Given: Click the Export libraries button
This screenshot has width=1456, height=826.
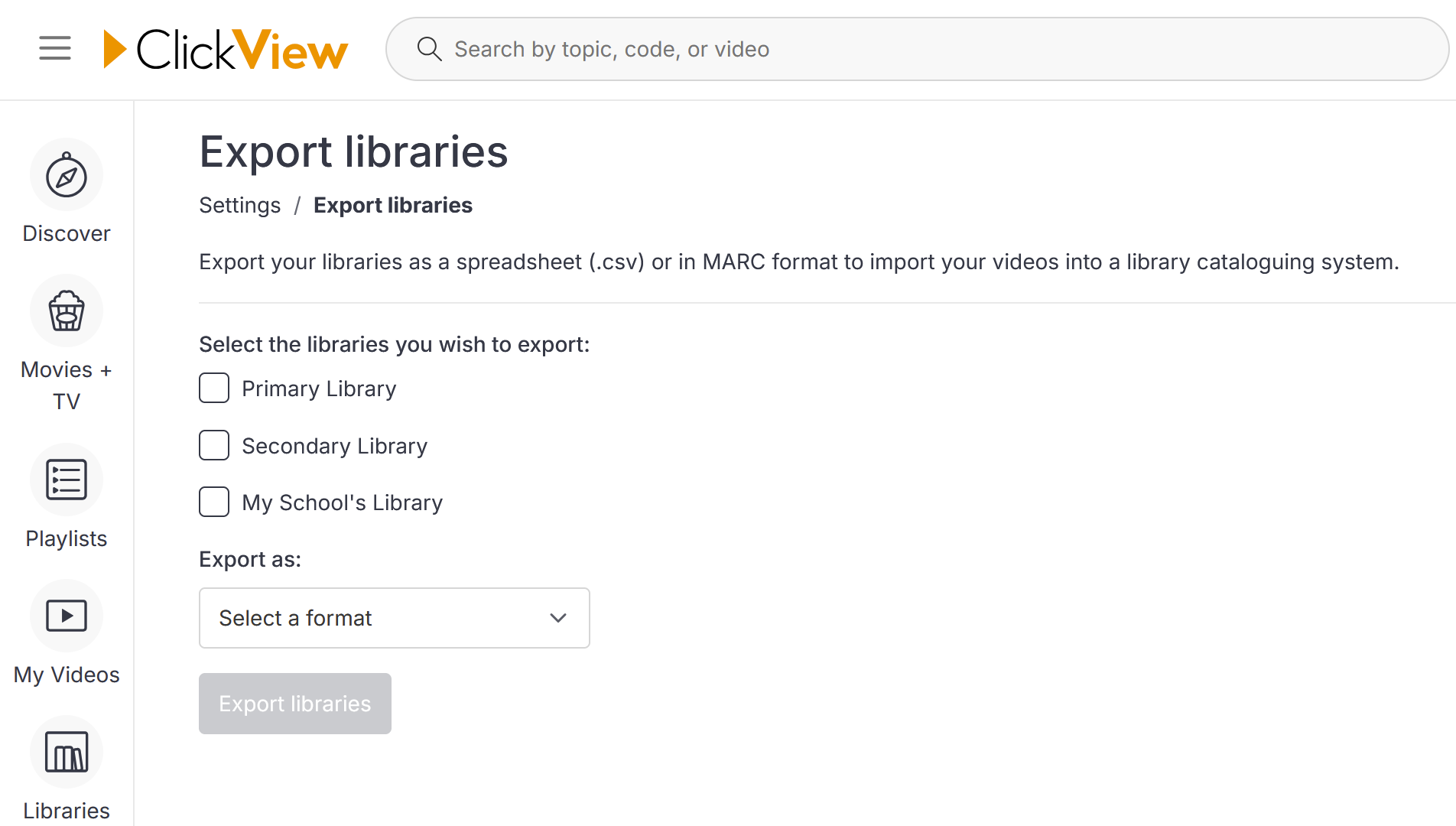Looking at the screenshot, I should coord(295,704).
